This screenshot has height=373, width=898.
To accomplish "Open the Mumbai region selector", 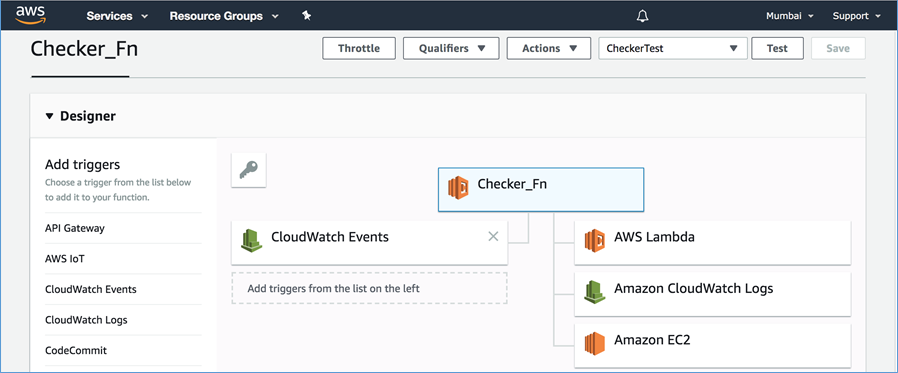I will coord(790,16).
